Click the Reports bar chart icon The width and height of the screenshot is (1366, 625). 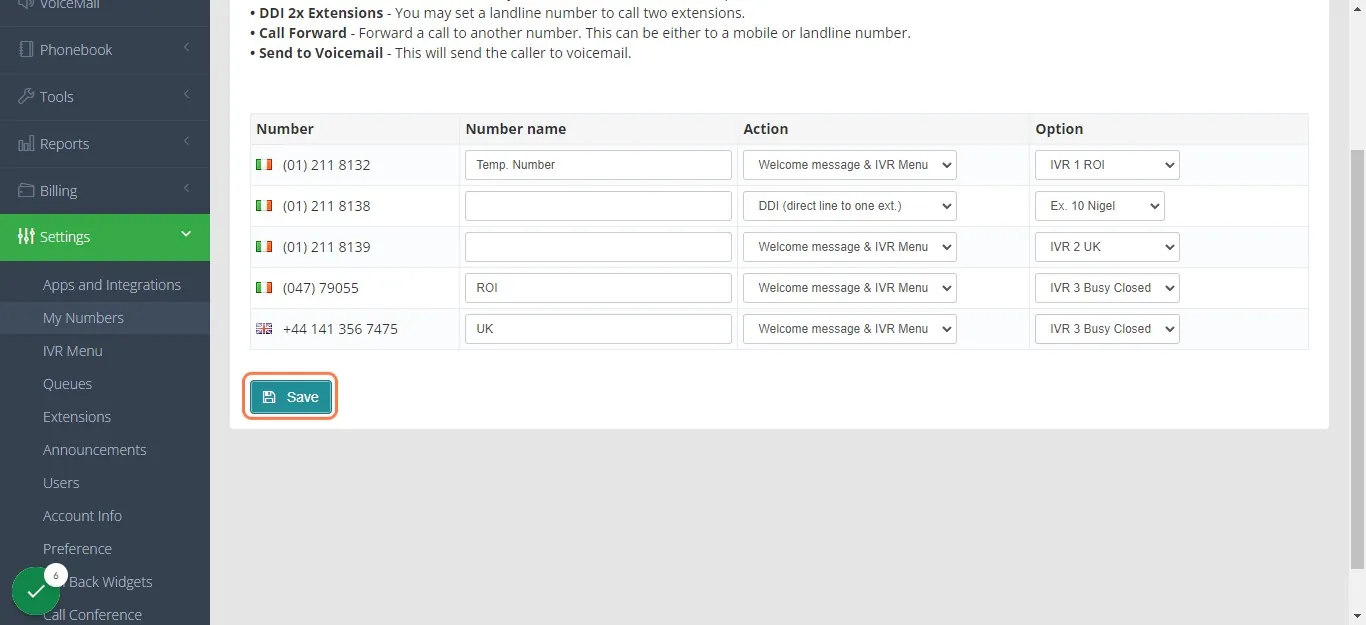[x=26, y=144]
